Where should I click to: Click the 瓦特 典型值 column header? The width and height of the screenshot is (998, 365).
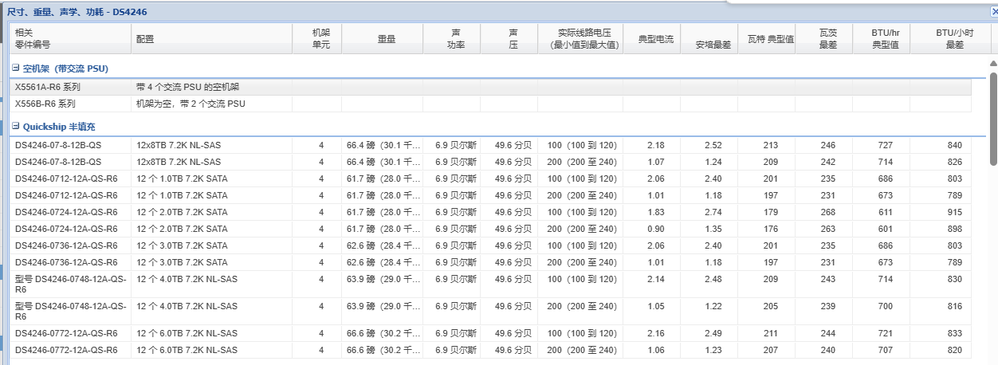point(768,39)
